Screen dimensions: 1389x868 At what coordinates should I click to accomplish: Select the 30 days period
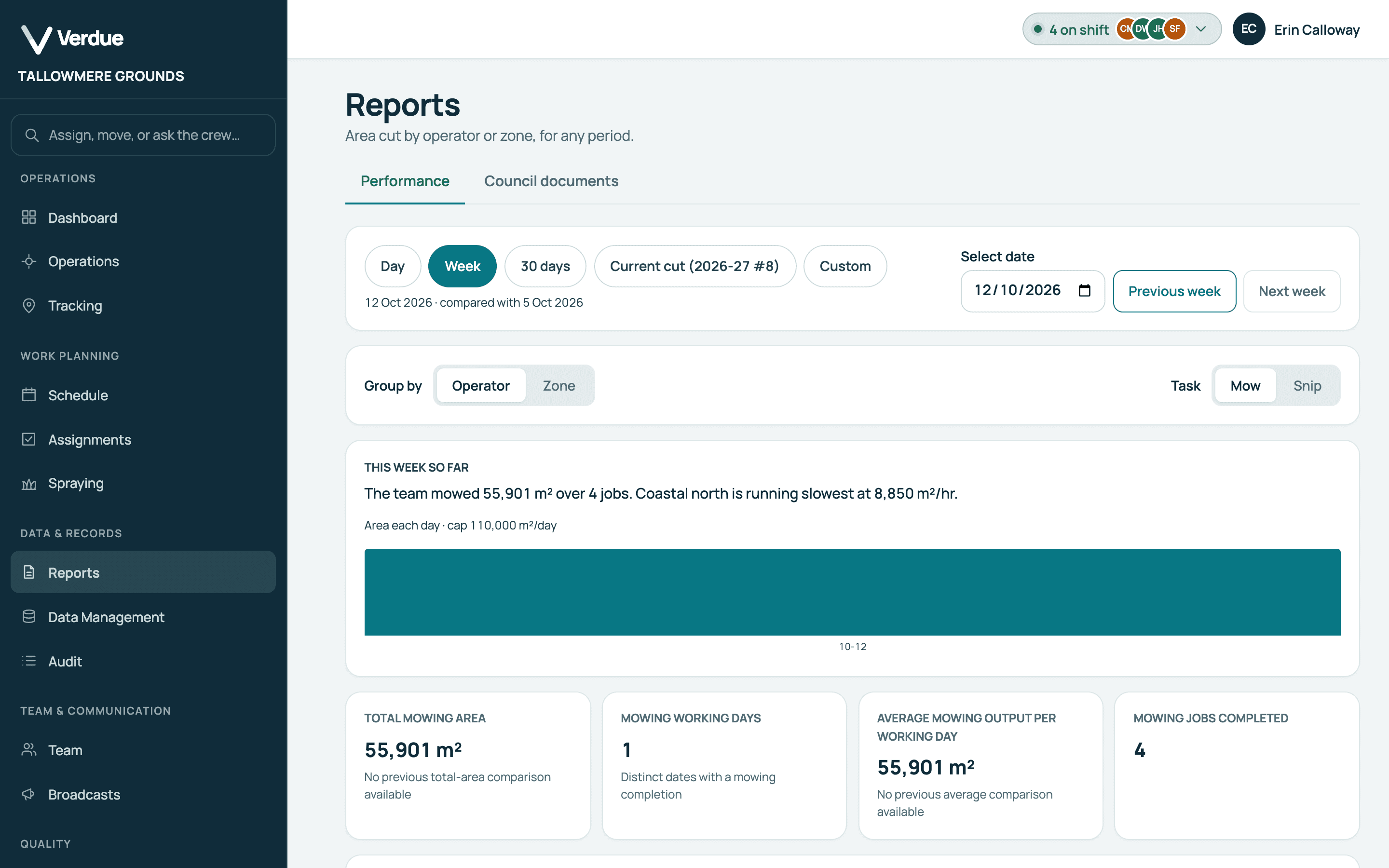(x=545, y=266)
